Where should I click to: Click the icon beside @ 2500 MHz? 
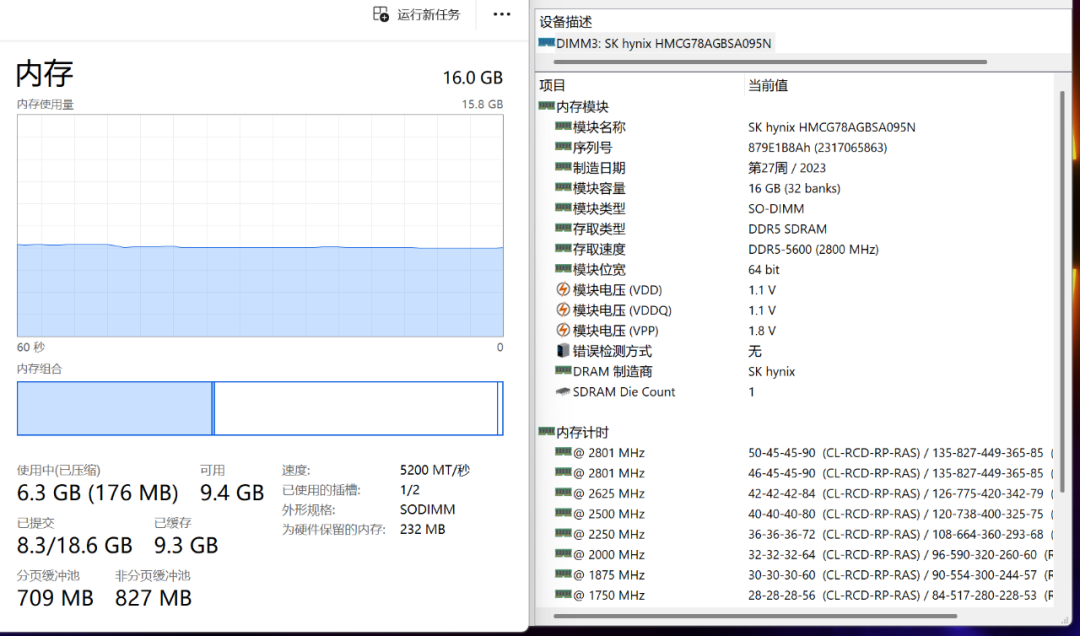point(563,513)
